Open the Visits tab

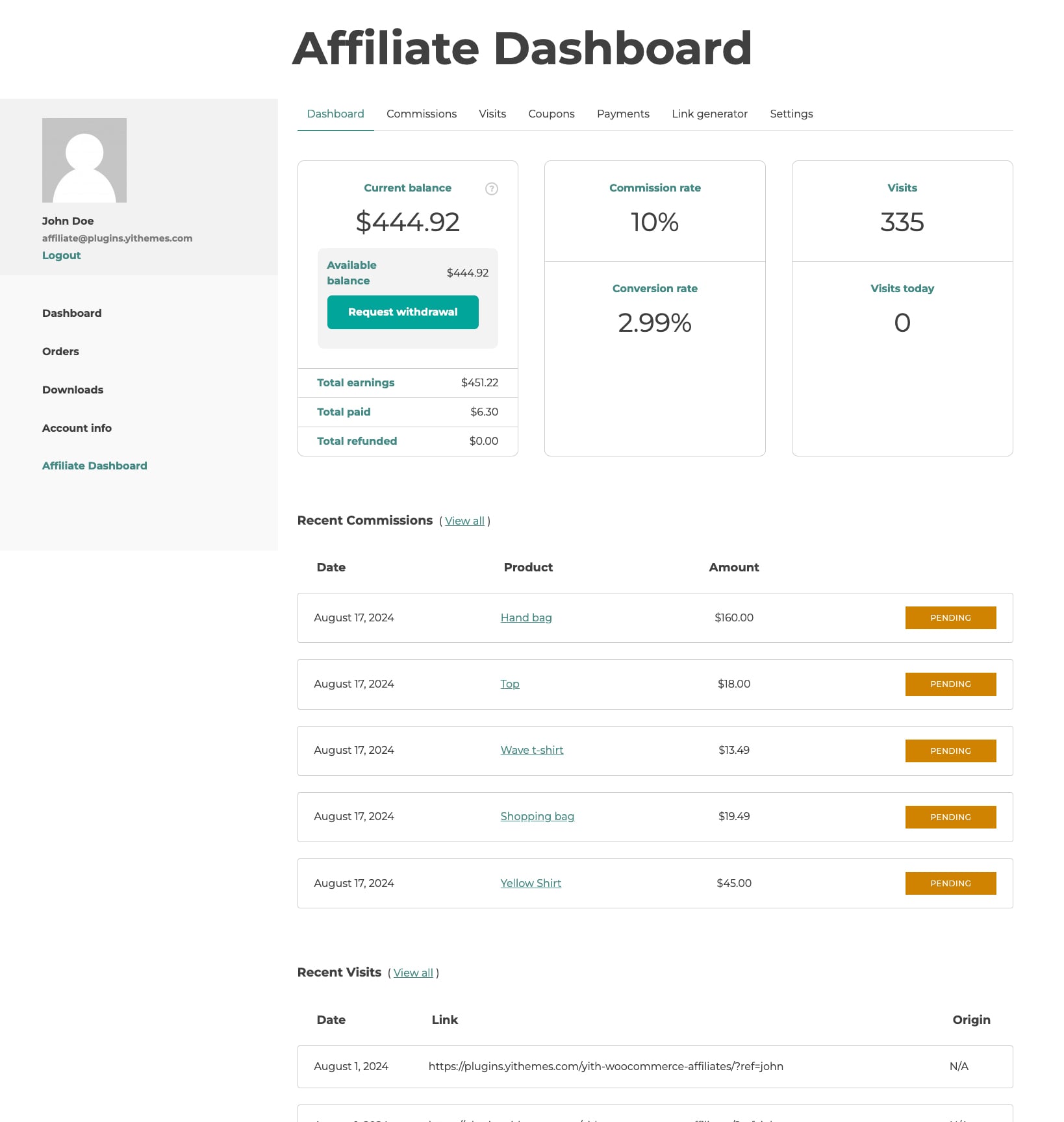coord(492,114)
